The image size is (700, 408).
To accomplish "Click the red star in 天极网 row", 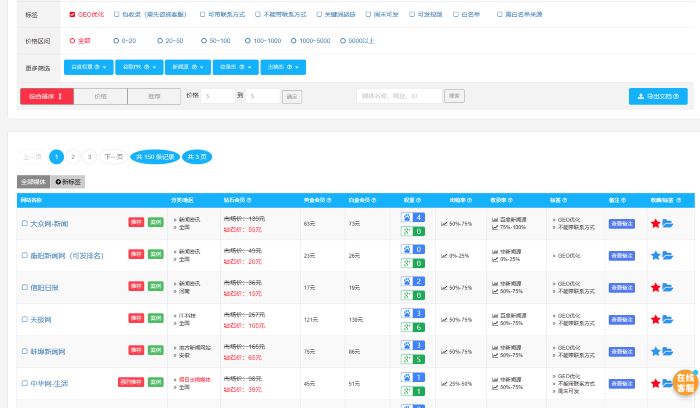I will (655, 320).
